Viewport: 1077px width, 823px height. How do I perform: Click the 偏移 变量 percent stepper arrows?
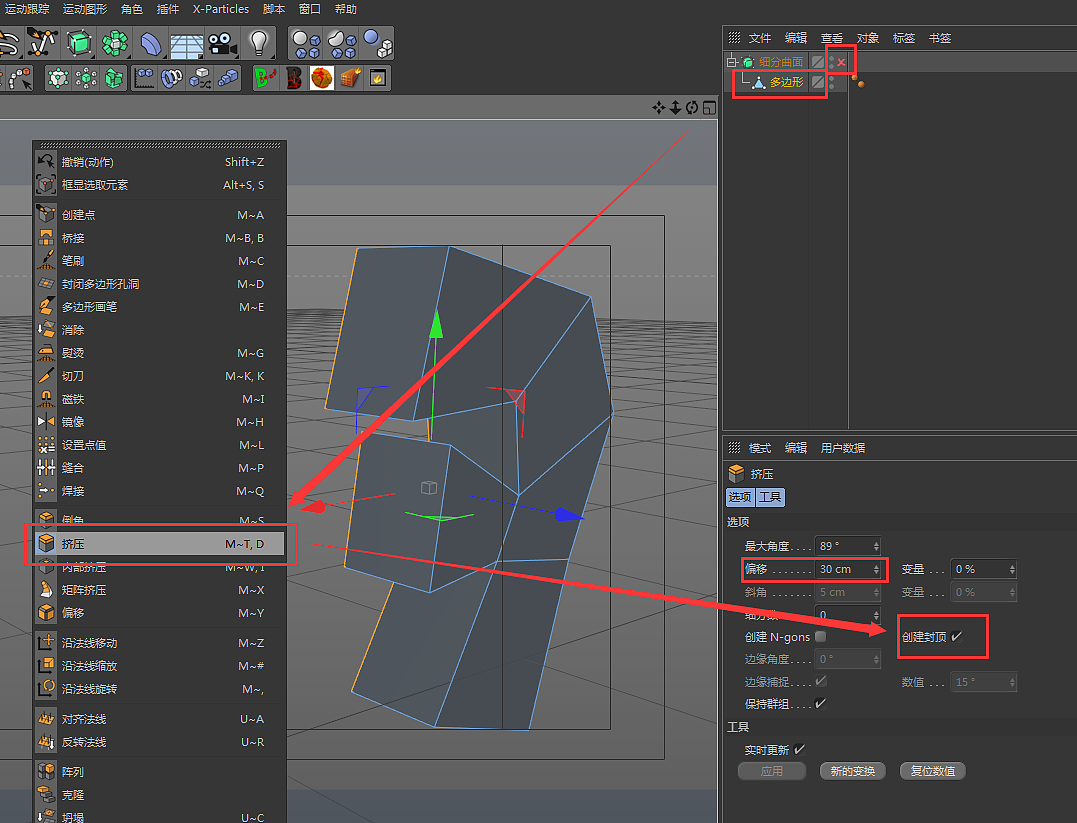pos(1012,569)
